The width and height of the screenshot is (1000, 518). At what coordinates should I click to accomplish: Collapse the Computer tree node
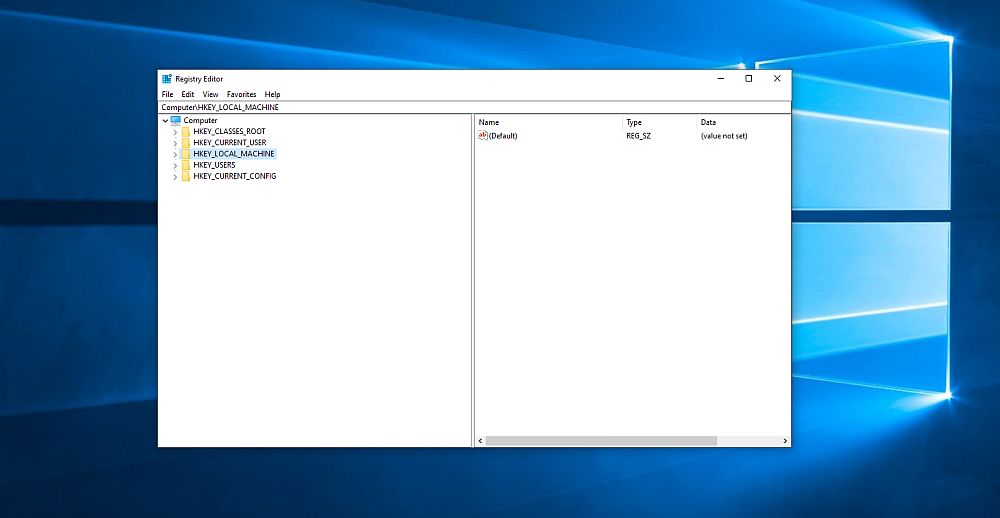pyautogui.click(x=165, y=121)
